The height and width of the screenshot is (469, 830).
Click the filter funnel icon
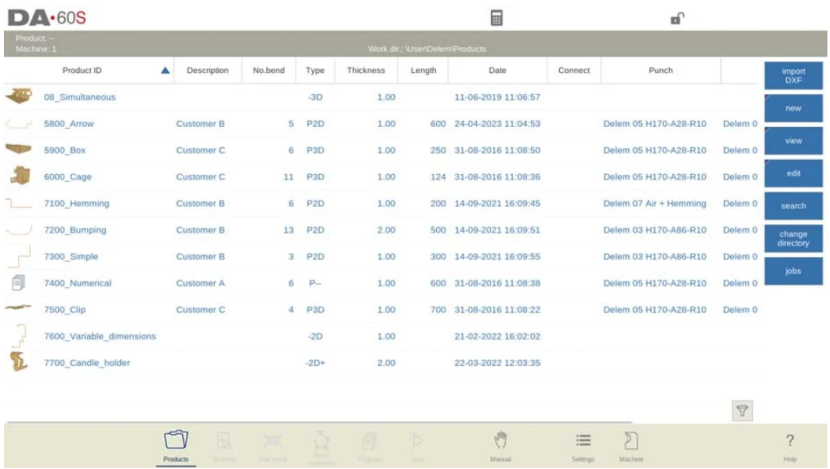click(x=742, y=410)
